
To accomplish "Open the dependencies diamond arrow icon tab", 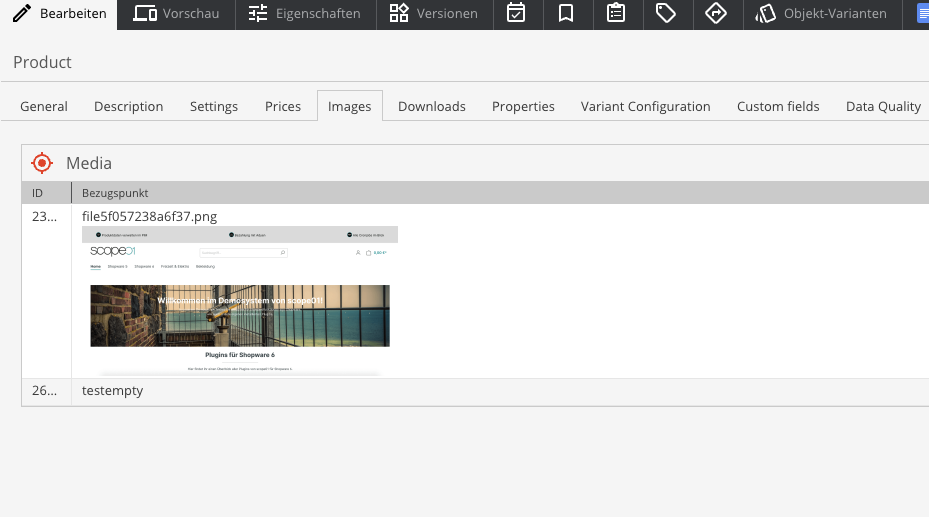I will click(x=716, y=13).
